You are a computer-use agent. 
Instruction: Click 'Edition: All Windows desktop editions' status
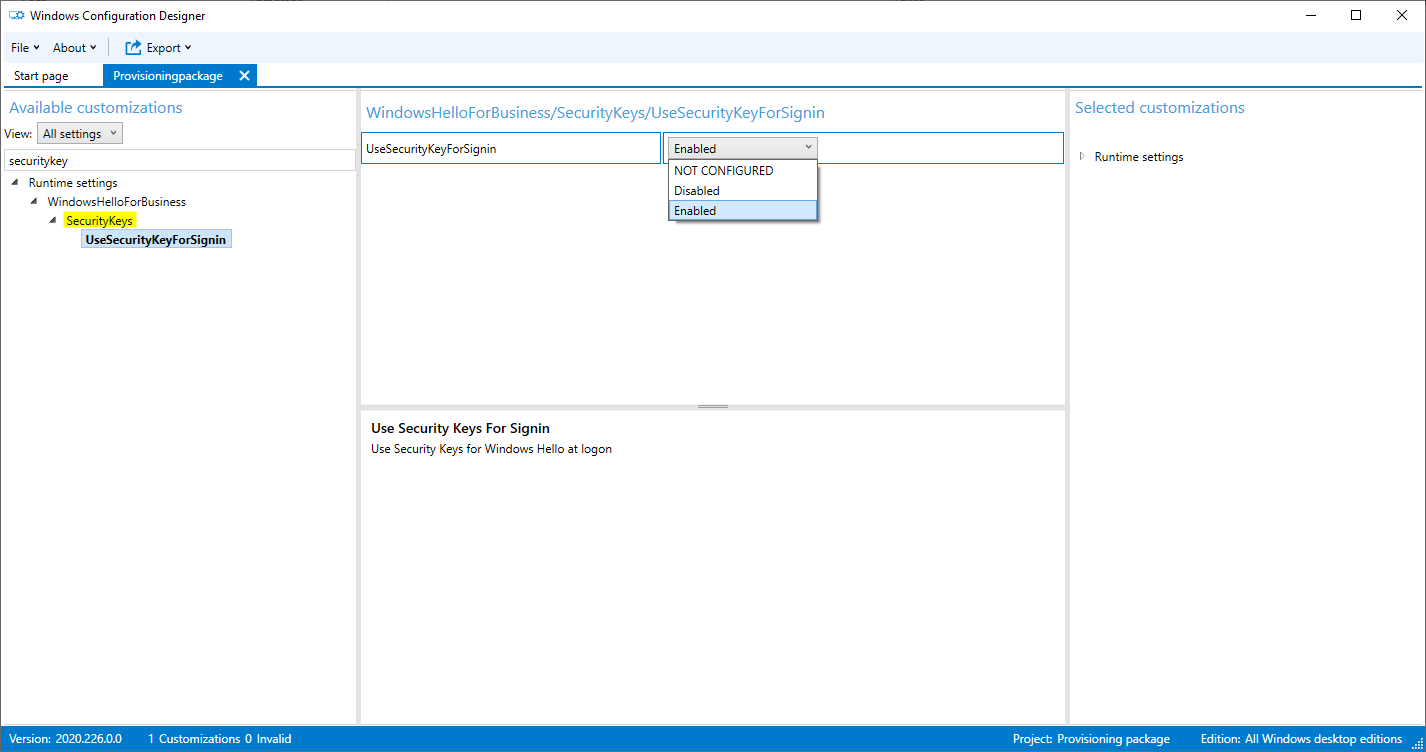coord(1301,739)
